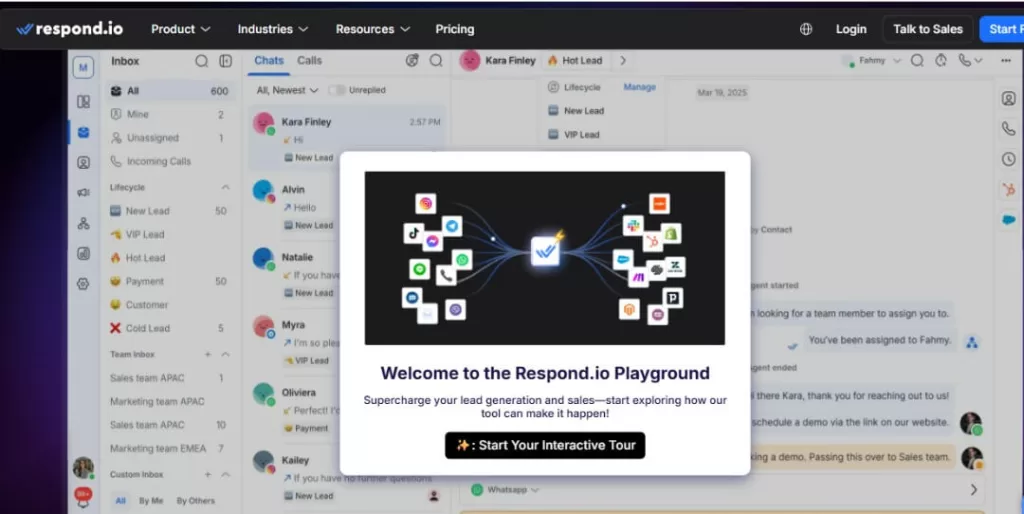This screenshot has height=514, width=1024.
Task: Click the Start Your Interactive Tour button
Action: [x=545, y=445]
